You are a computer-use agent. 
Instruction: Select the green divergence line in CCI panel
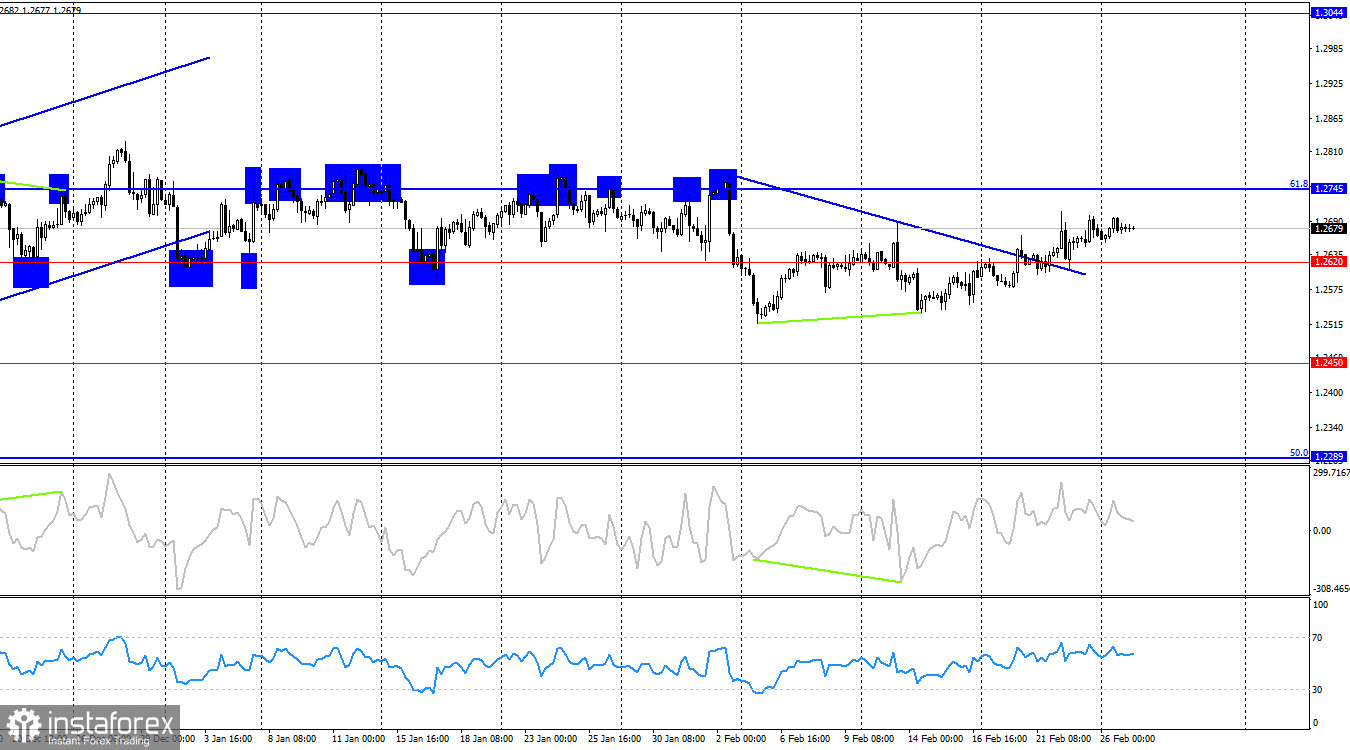(826, 570)
